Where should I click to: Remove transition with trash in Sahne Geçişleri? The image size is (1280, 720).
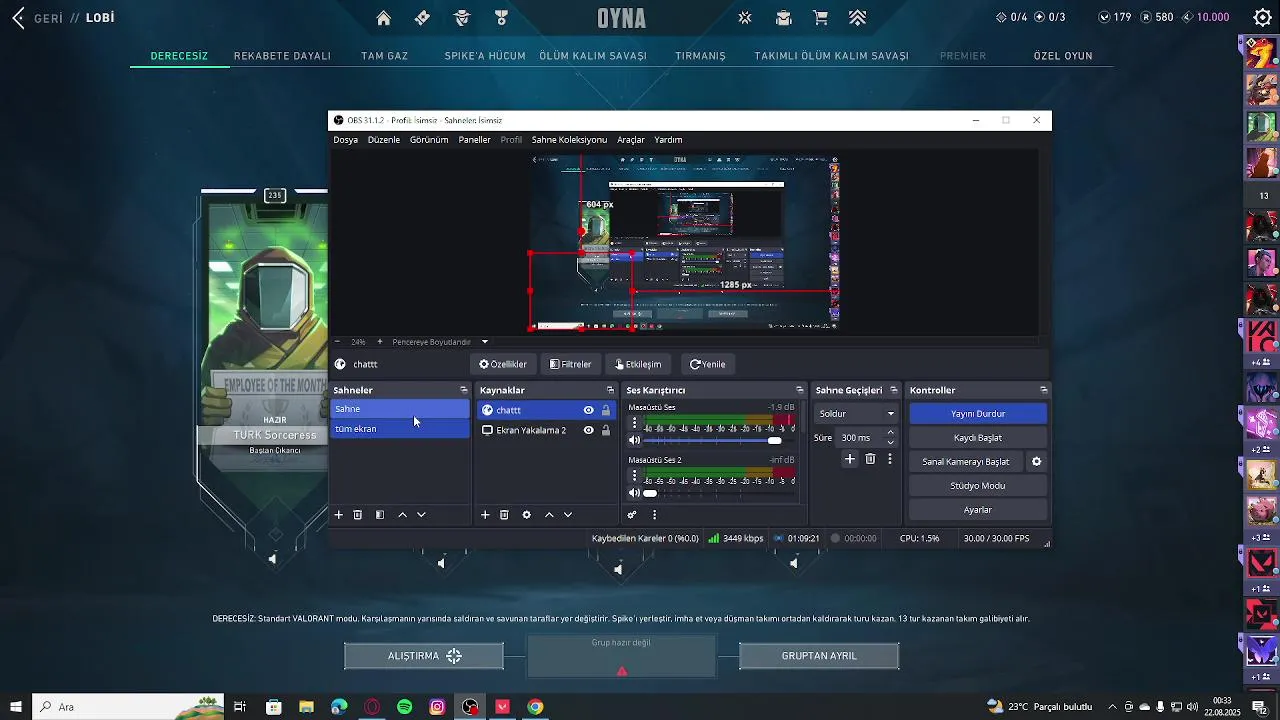coord(870,459)
